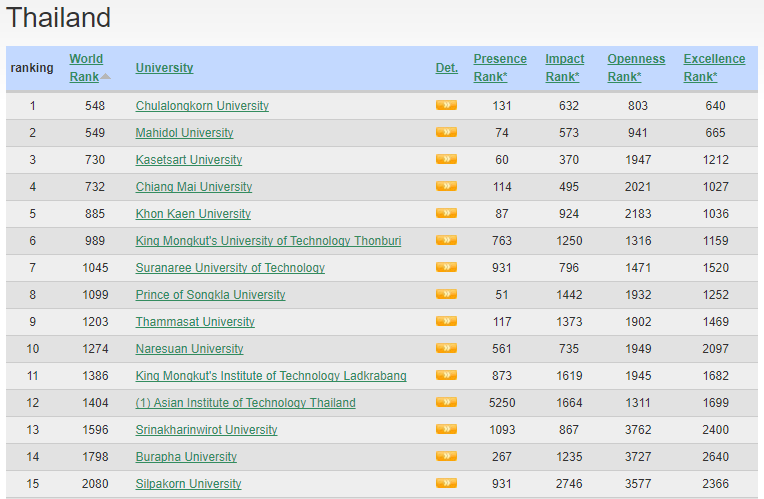Open Chiang Mai University link
The width and height of the screenshot is (764, 499).
pyautogui.click(x=194, y=187)
